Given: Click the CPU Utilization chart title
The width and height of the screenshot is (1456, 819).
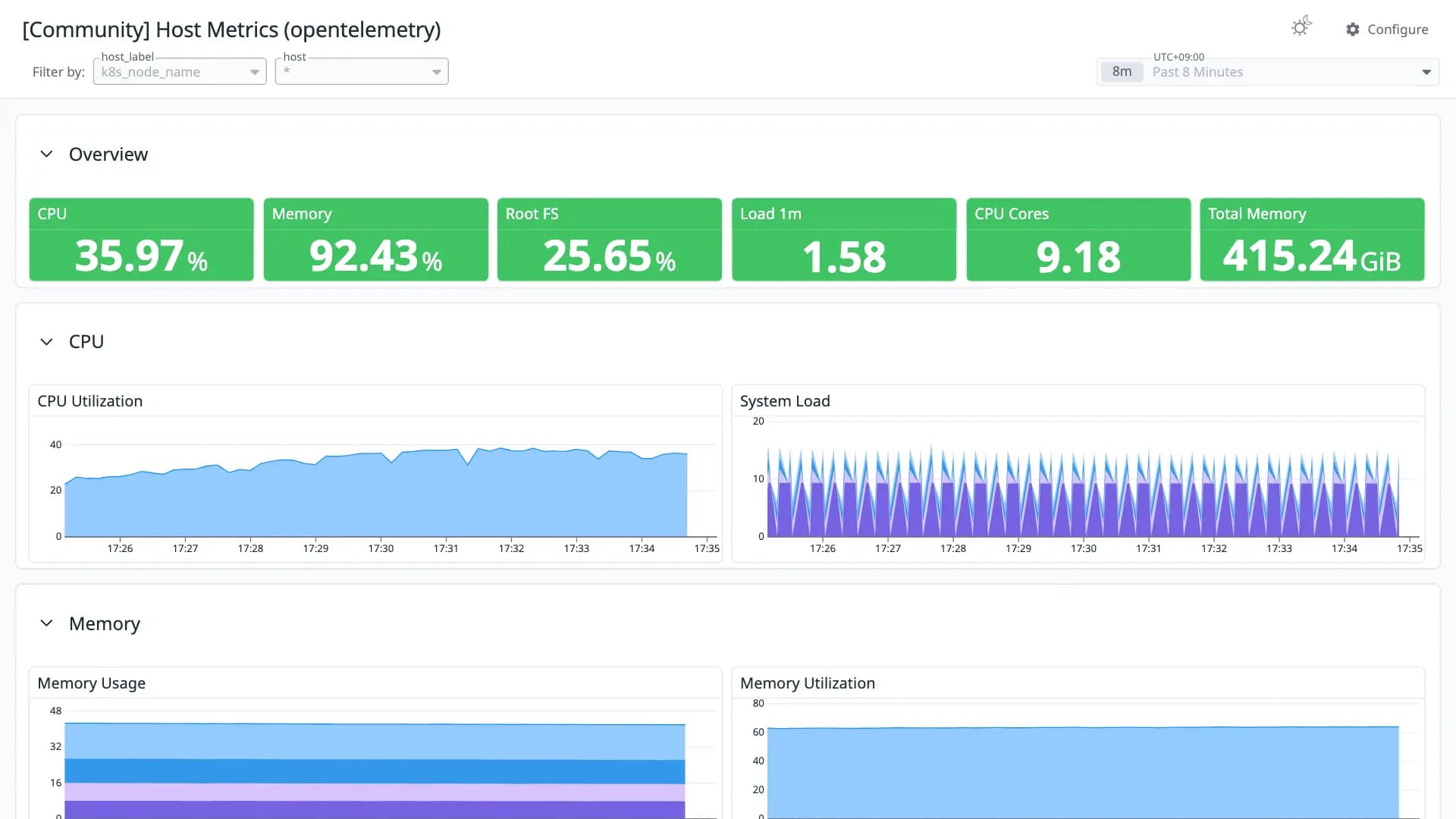Looking at the screenshot, I should [x=90, y=401].
